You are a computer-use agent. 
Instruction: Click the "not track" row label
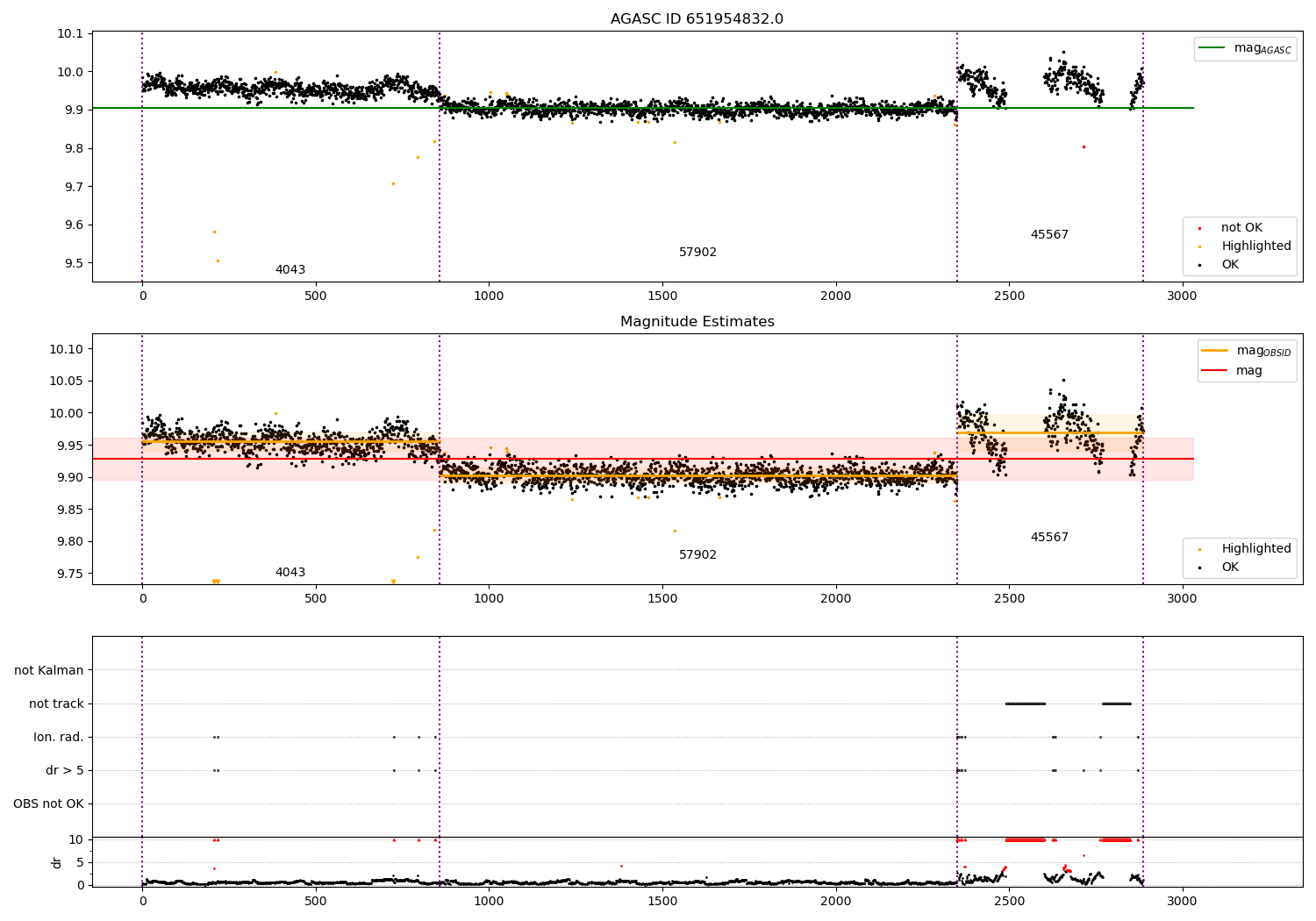tap(56, 704)
